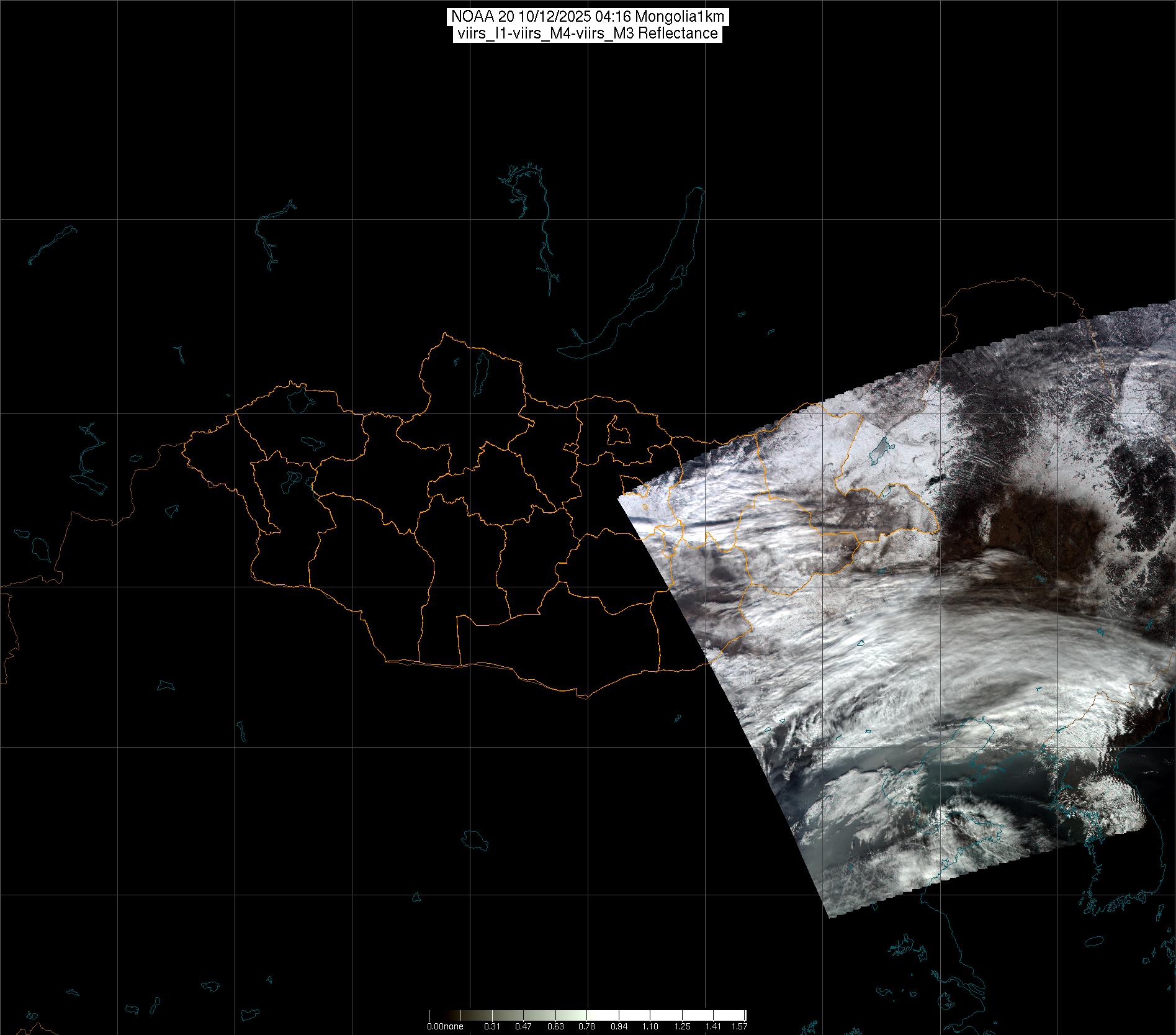Click the NOAA 20 title line
Image resolution: width=1176 pixels, height=1035 pixels.
[x=587, y=16]
